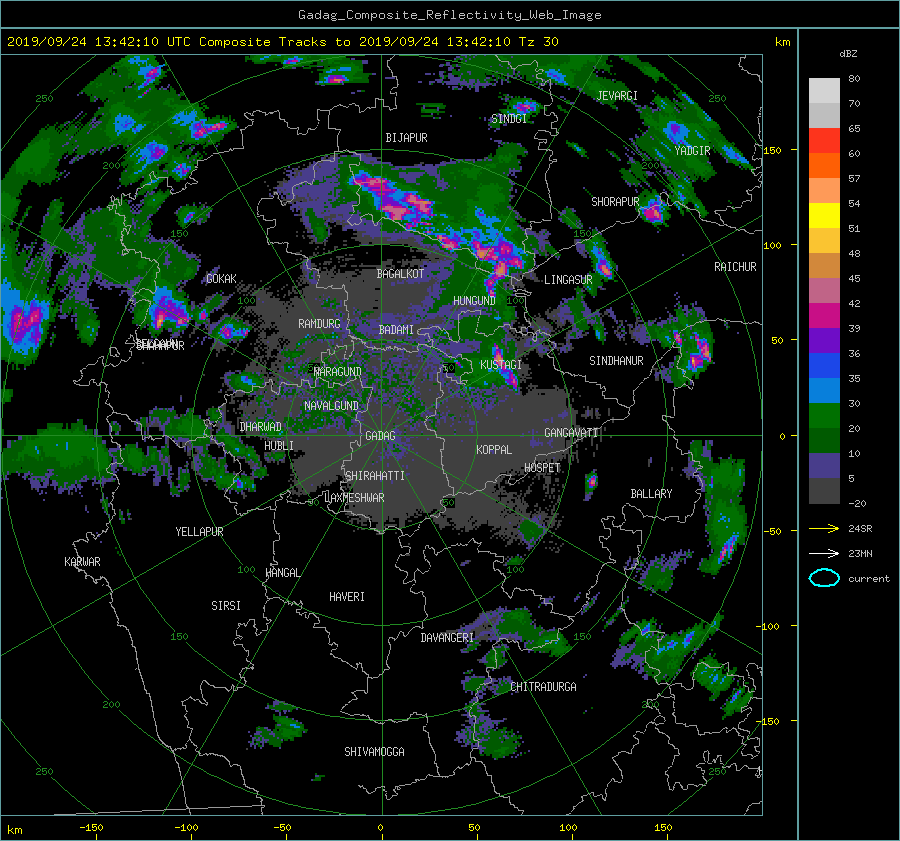
Task: Click the SHORAPUR city label
Action: [x=615, y=202]
